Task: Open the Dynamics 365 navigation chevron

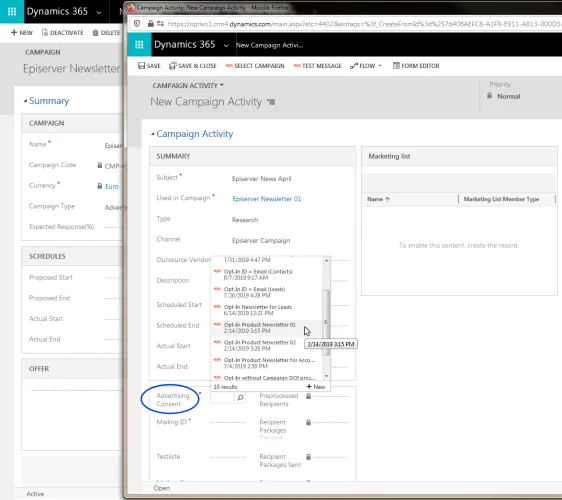Action: click(226, 46)
